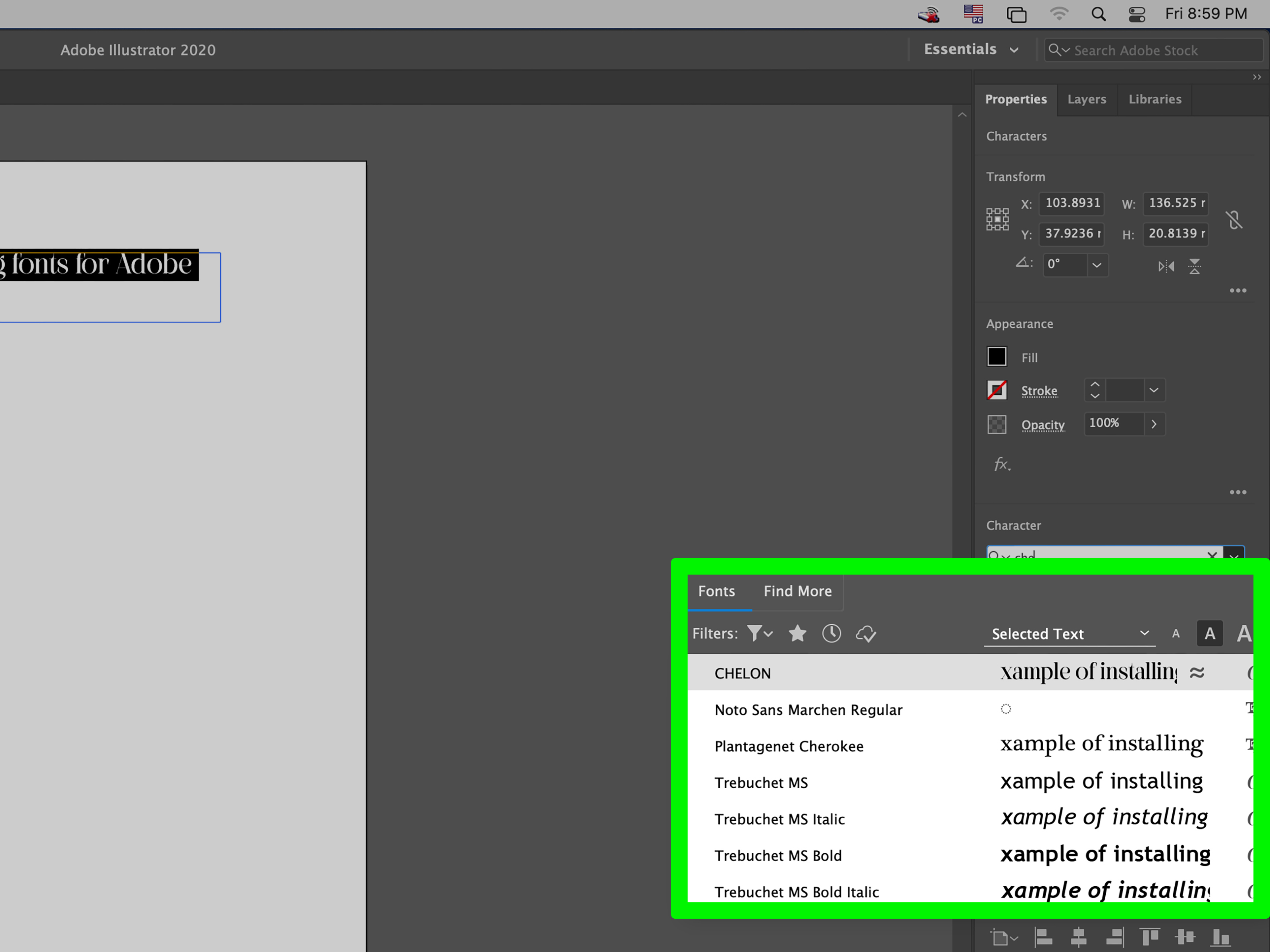This screenshot has height=952, width=1270.
Task: Show favorite fonts with star filter
Action: pyautogui.click(x=797, y=633)
